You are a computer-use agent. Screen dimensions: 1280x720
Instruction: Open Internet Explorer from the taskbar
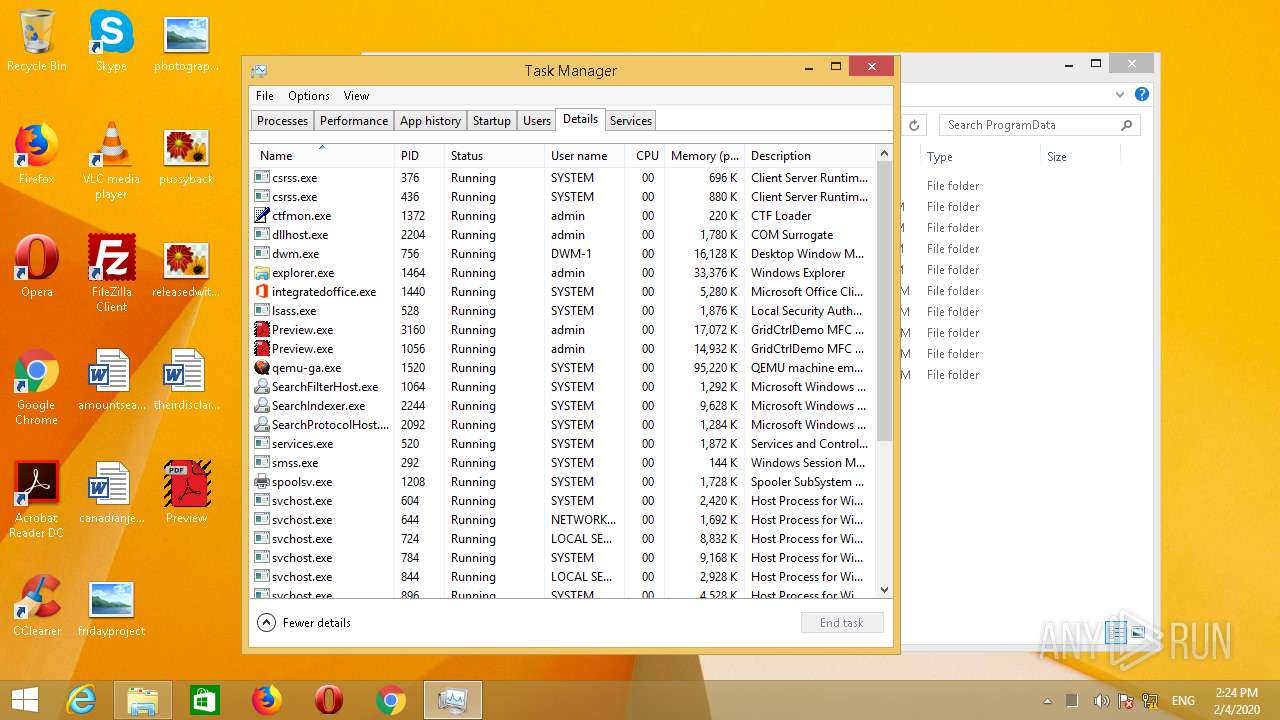pyautogui.click(x=81, y=700)
